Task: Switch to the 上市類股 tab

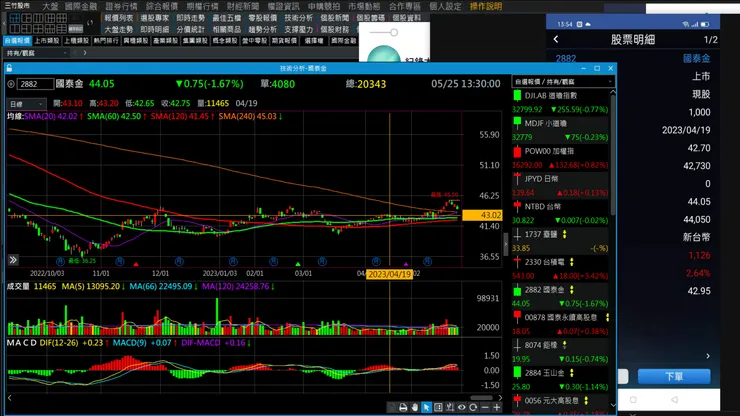Action: pyautogui.click(x=47, y=41)
